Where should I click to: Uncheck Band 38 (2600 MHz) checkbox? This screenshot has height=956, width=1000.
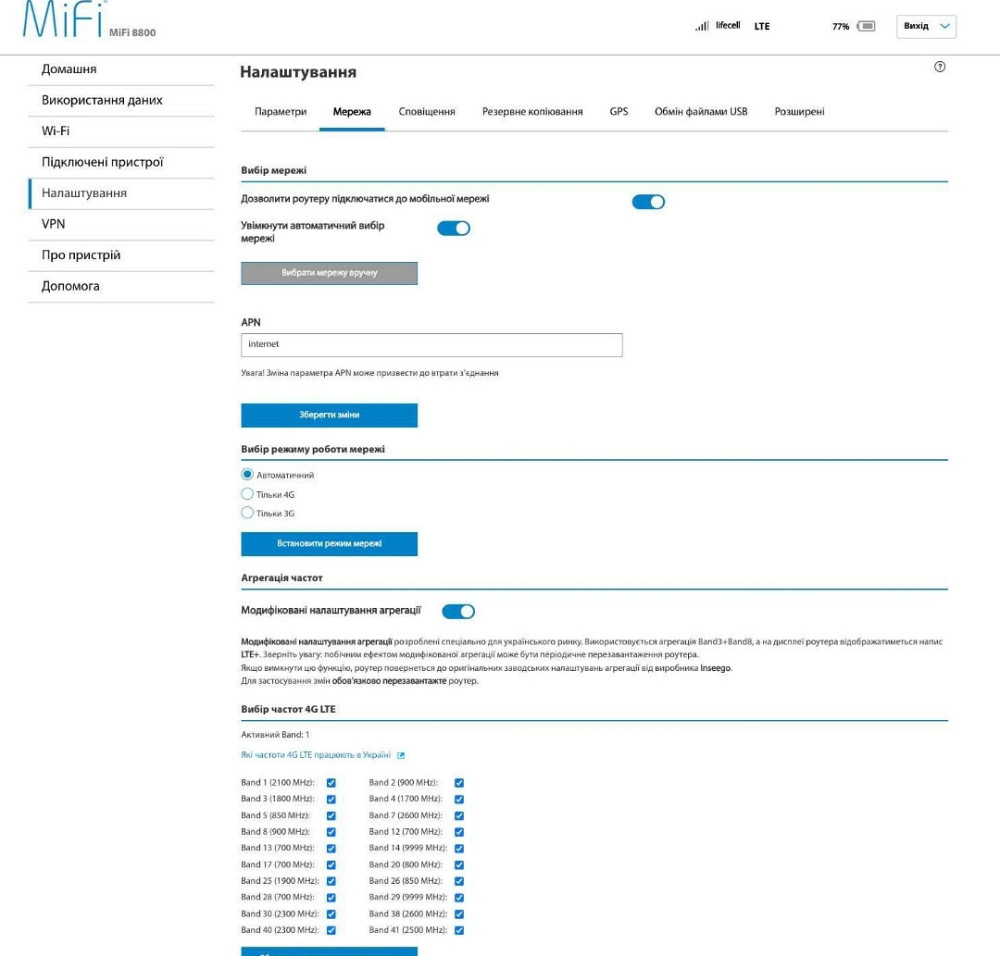pyautogui.click(x=459, y=915)
